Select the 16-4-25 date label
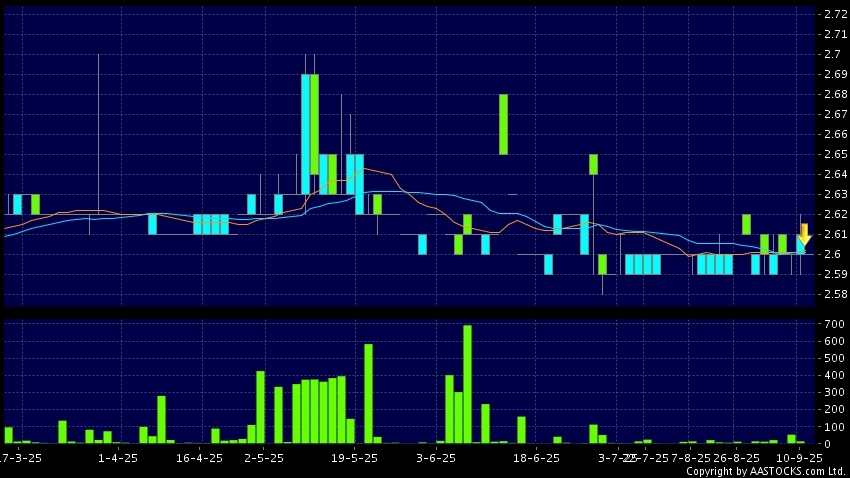The width and height of the screenshot is (850, 478). (199, 458)
